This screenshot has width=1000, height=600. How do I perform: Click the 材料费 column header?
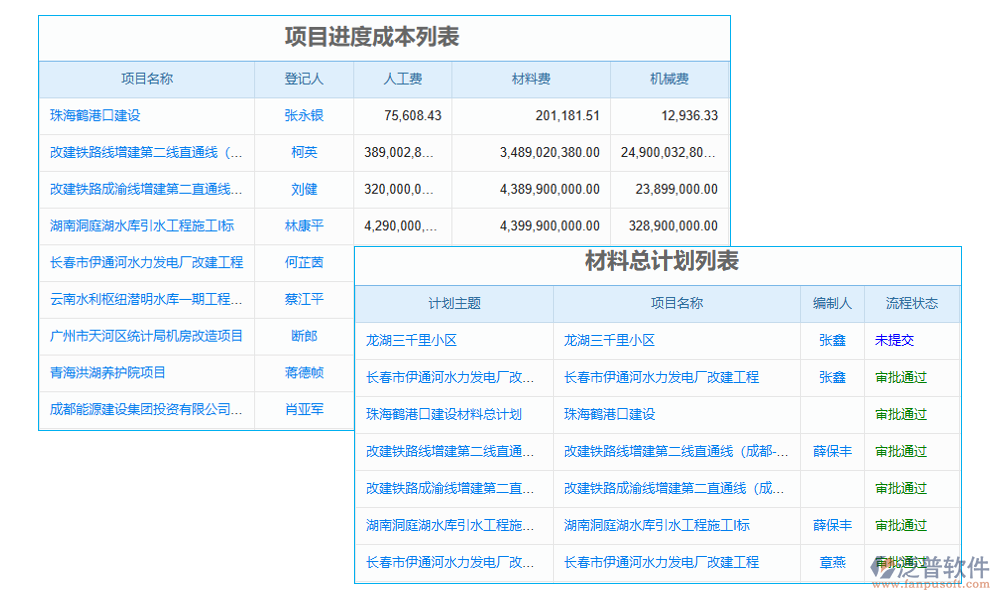(530, 79)
